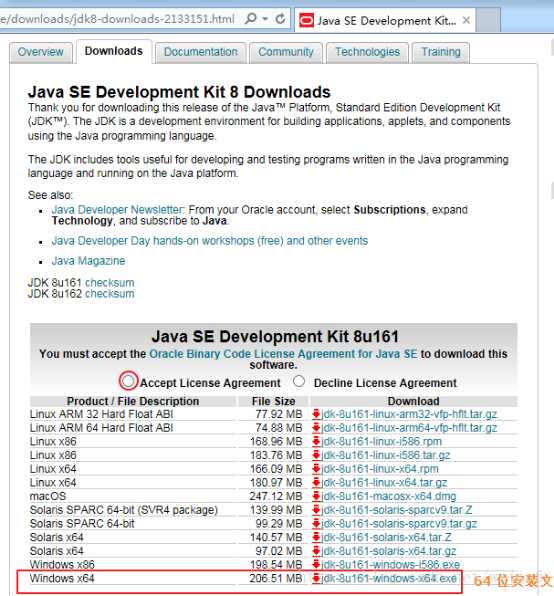The width and height of the screenshot is (554, 596).
Task: Open the Training tab
Action: tap(441, 52)
